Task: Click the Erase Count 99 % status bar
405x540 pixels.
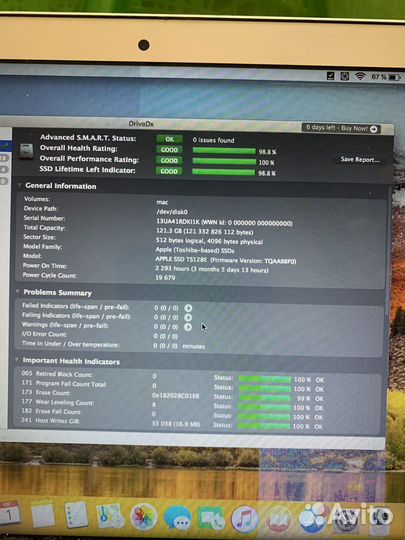Action: pyautogui.click(x=265, y=398)
